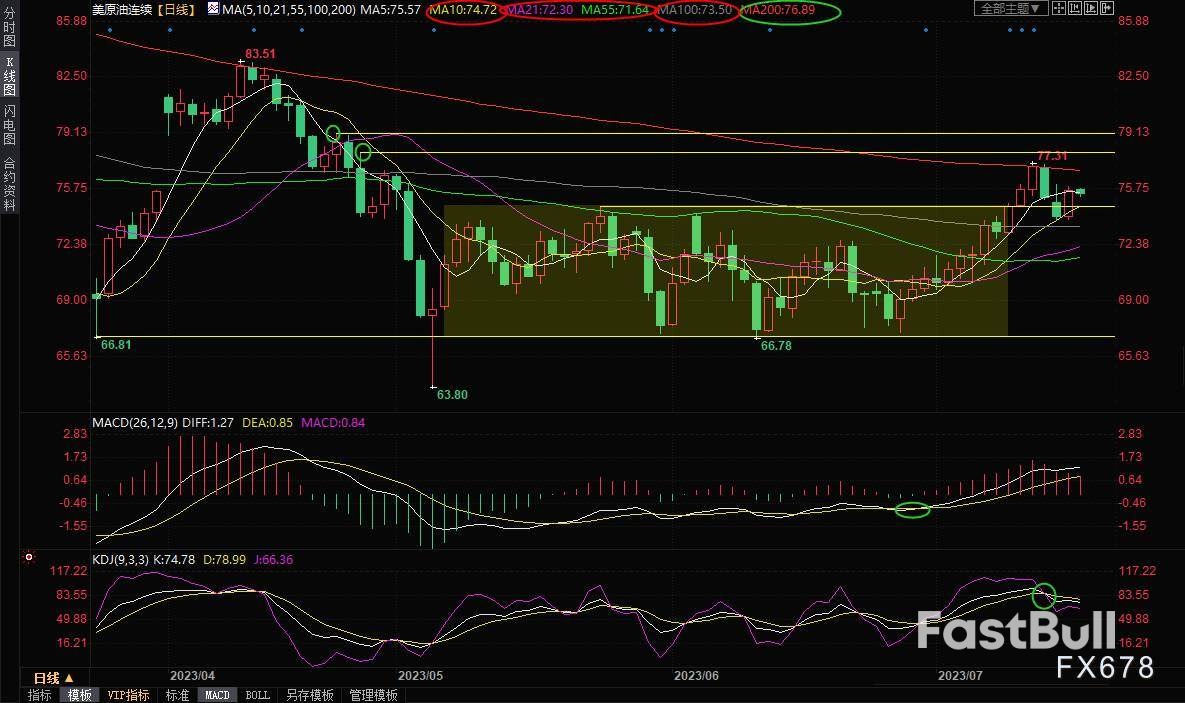
Task: Toggle the MACD indicator template
Action: click(216, 695)
